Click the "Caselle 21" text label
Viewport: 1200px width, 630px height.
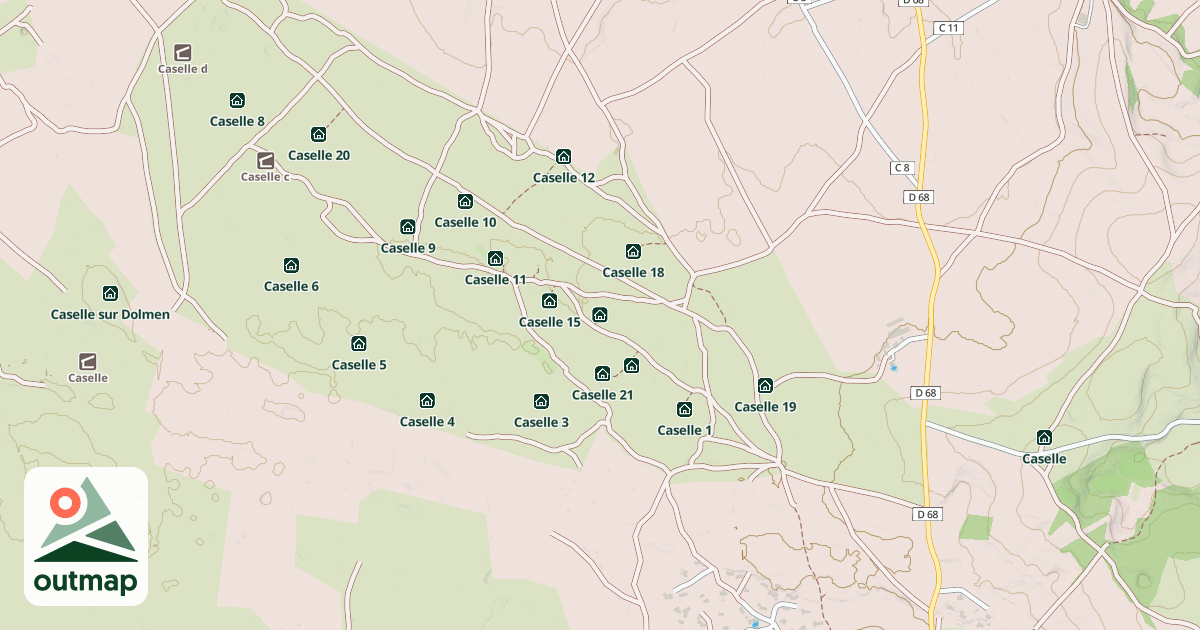coord(602,395)
